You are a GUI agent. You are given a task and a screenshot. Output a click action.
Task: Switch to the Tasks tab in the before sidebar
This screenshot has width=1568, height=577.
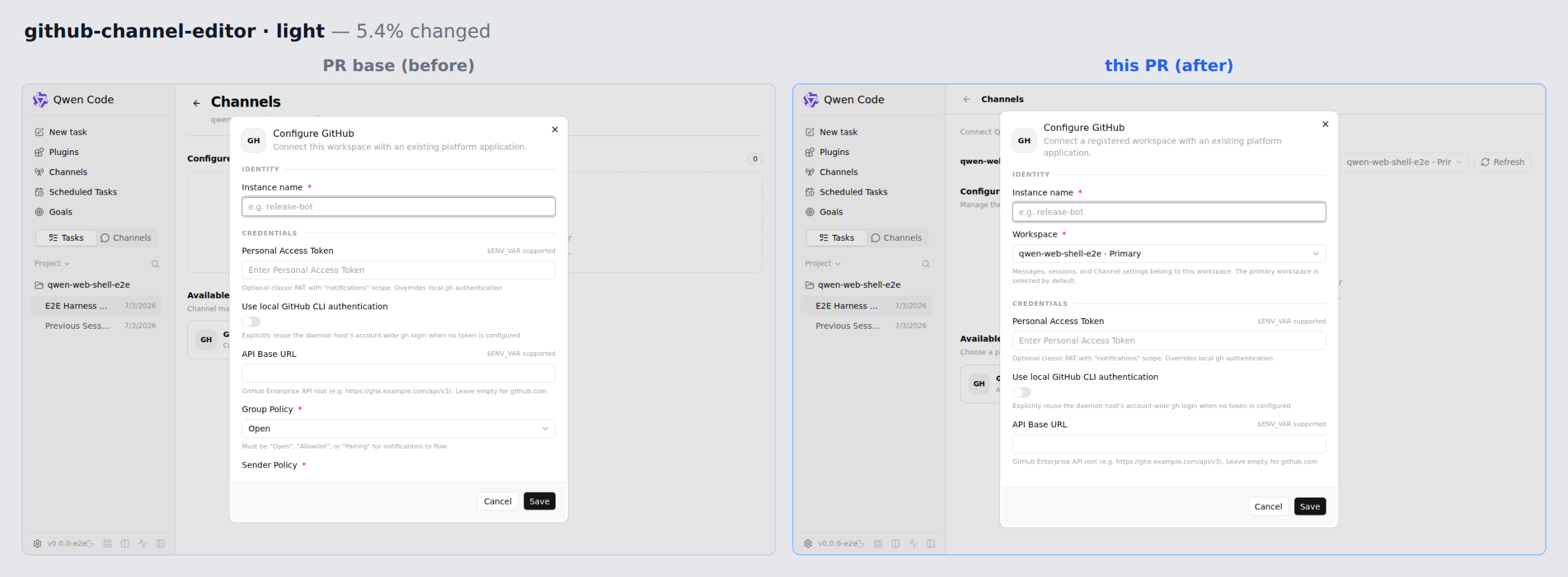pos(65,238)
